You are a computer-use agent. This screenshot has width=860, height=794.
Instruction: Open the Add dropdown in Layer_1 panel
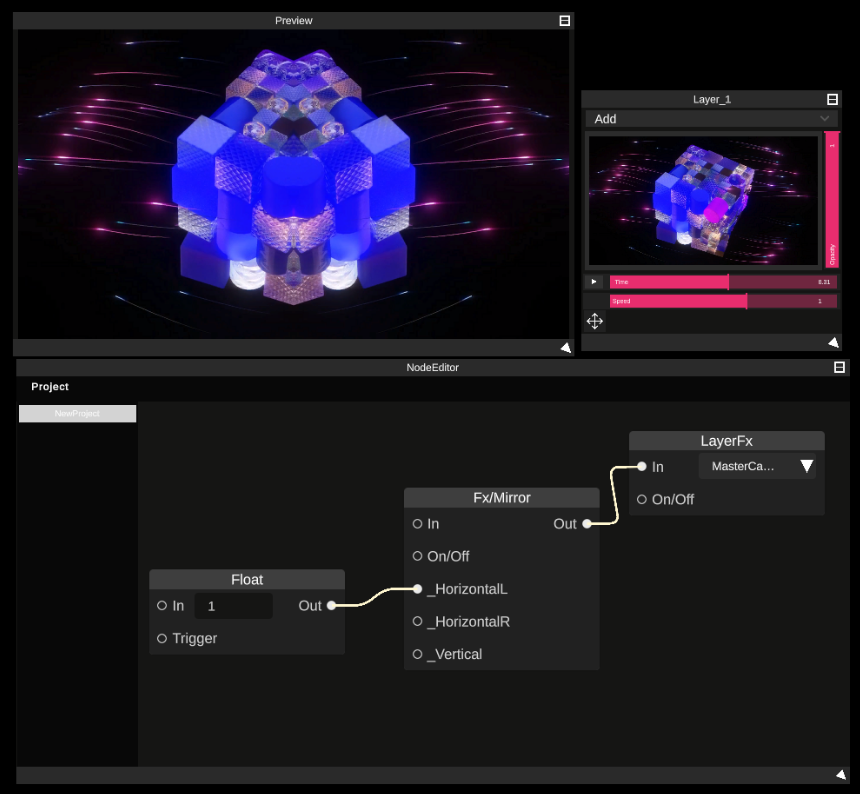coord(712,118)
